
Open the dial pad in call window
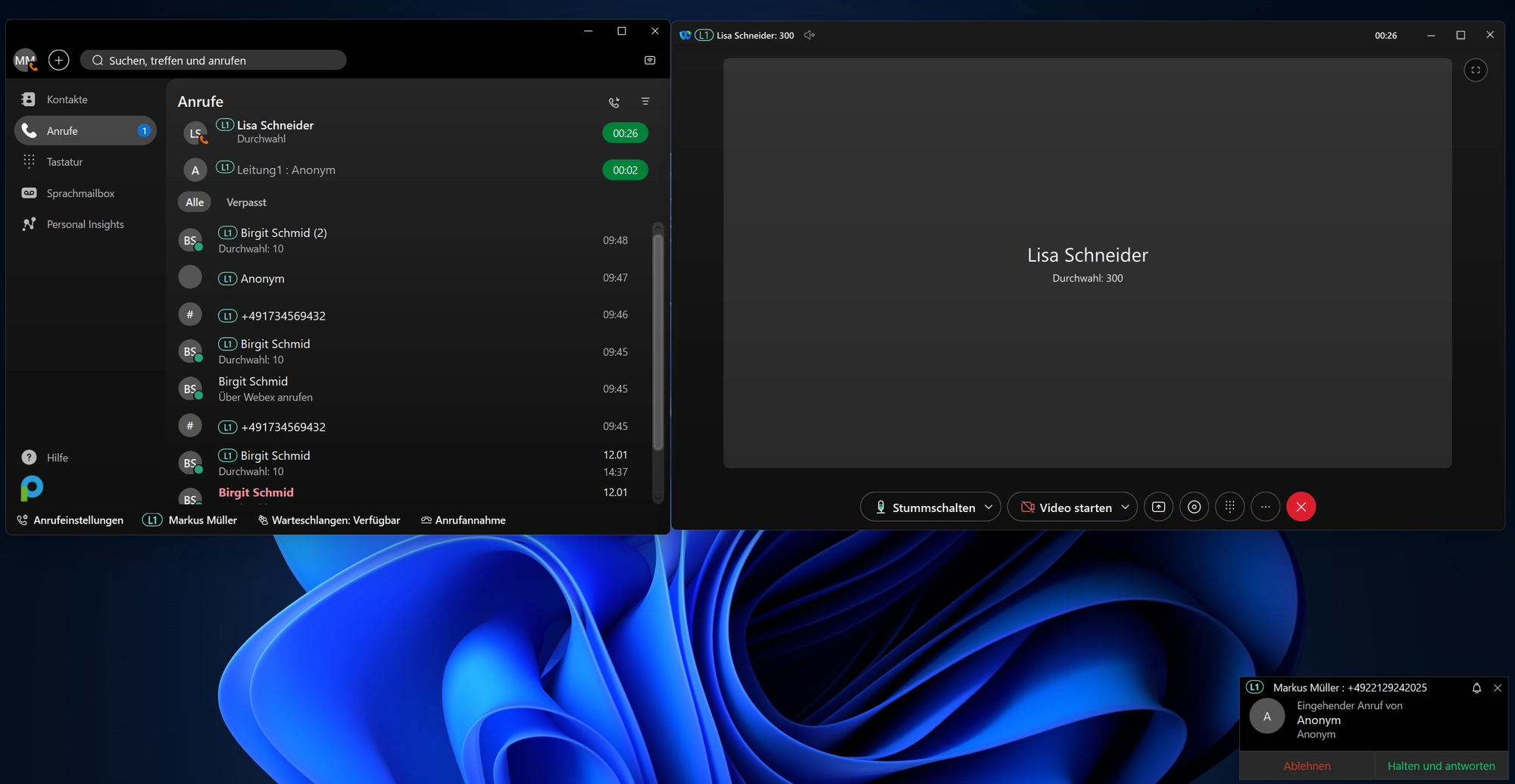pyautogui.click(x=1229, y=507)
